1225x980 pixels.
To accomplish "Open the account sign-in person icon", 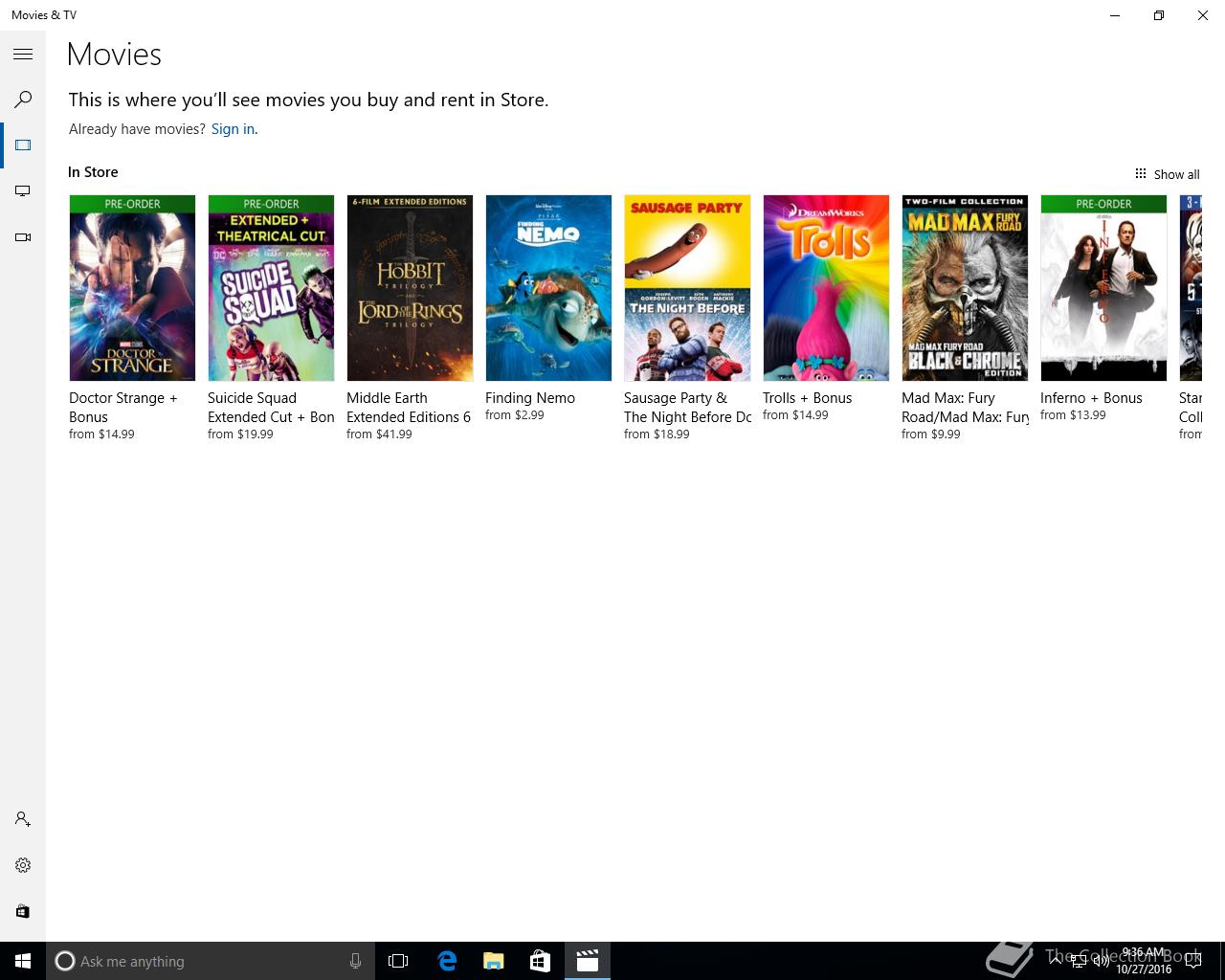I will 23,819.
